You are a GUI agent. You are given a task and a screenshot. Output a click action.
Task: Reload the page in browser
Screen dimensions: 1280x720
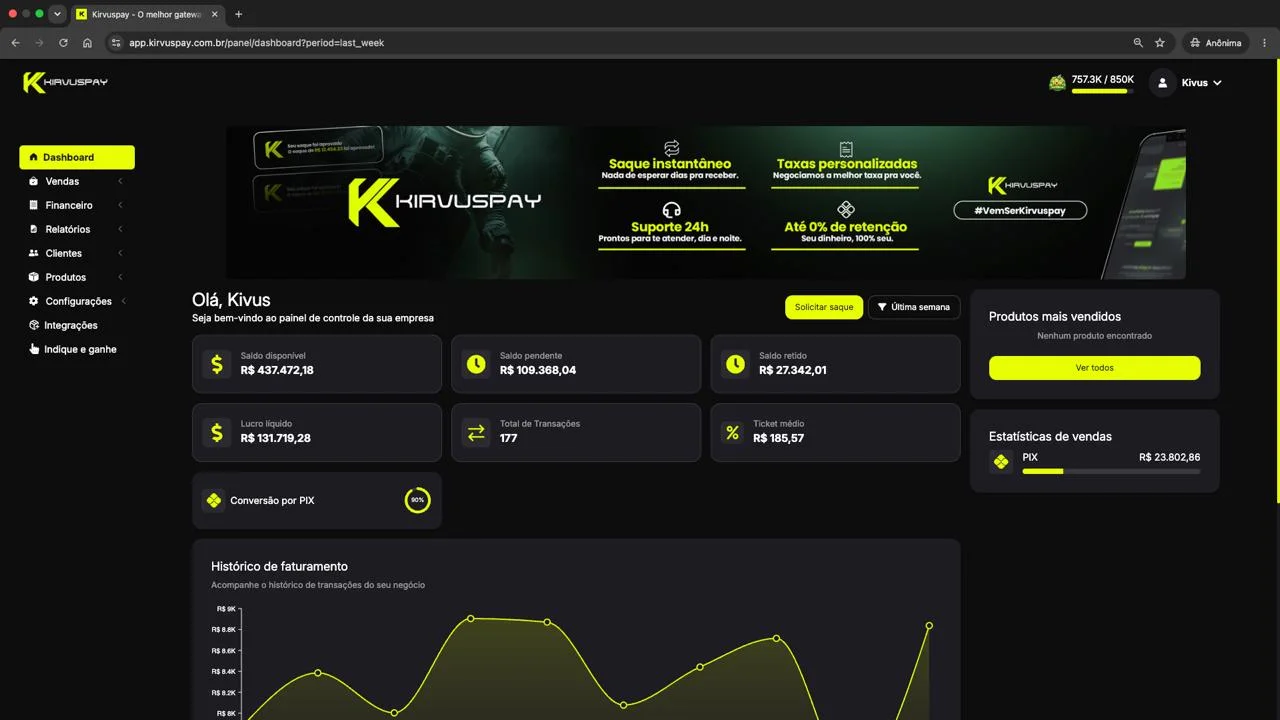coord(63,43)
